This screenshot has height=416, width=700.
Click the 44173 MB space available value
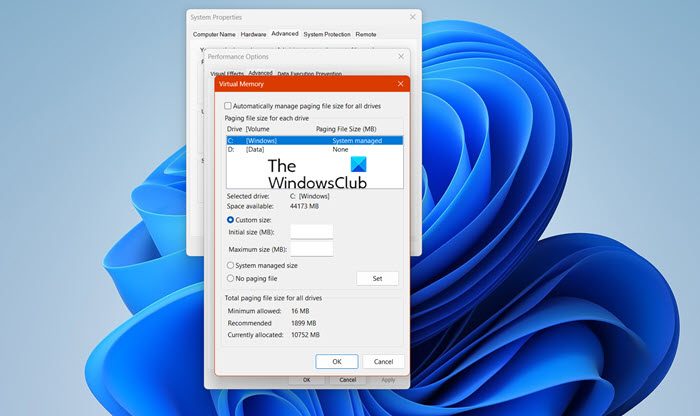click(304, 206)
